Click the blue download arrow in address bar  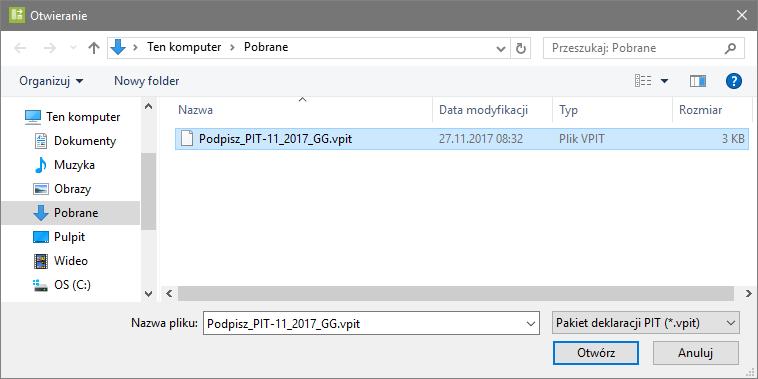(x=118, y=47)
